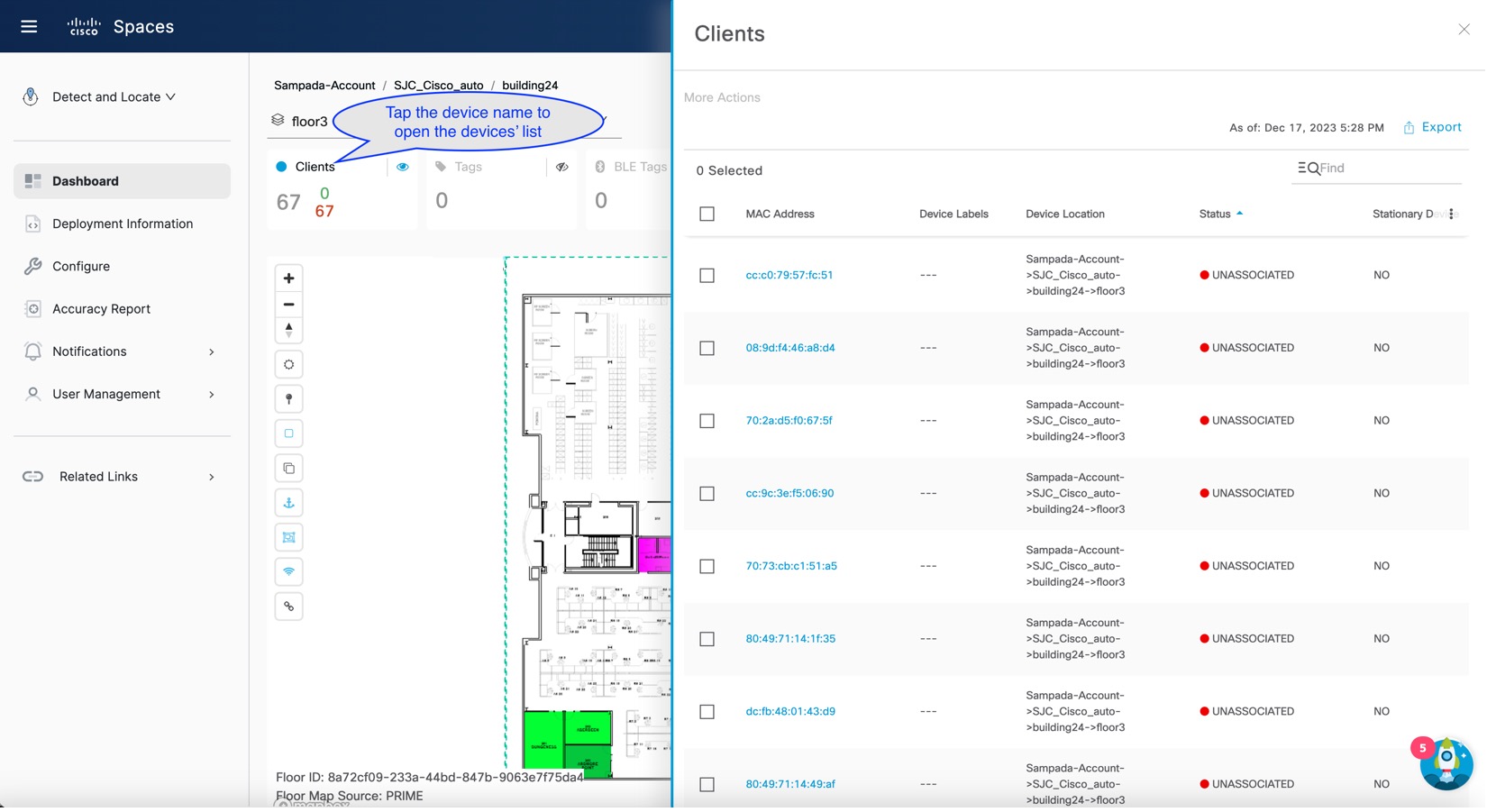1487x812 pixels.
Task: Select the square zone tool
Action: (288, 433)
